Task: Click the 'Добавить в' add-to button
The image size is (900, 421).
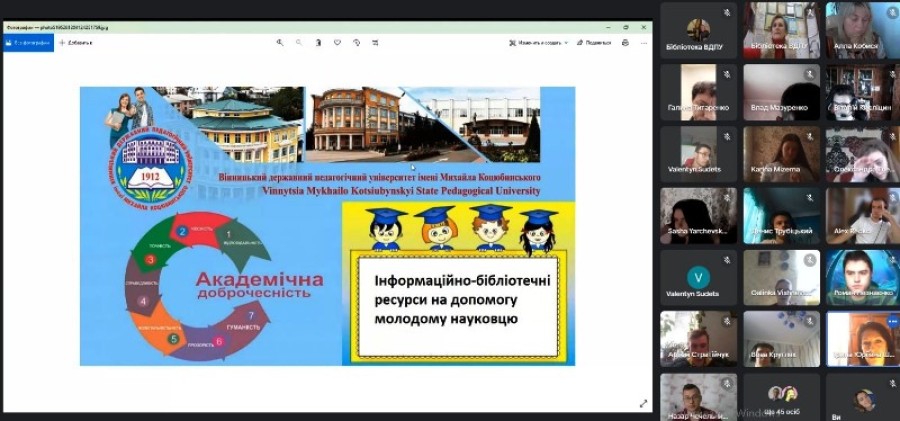Action: coord(76,43)
